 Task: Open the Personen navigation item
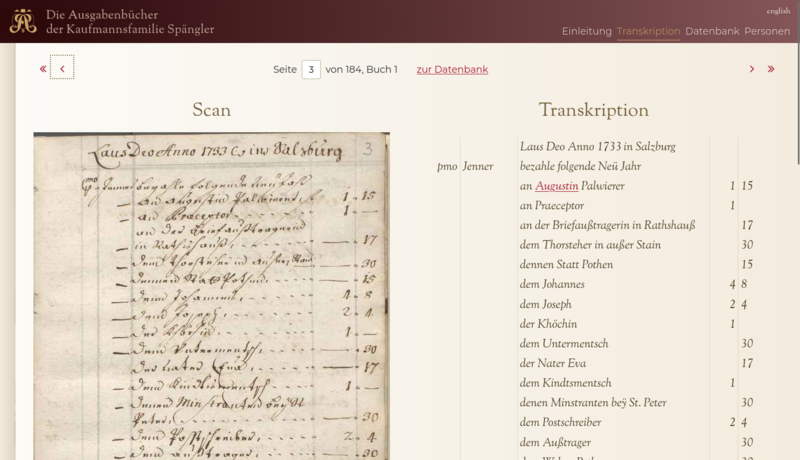click(x=766, y=31)
